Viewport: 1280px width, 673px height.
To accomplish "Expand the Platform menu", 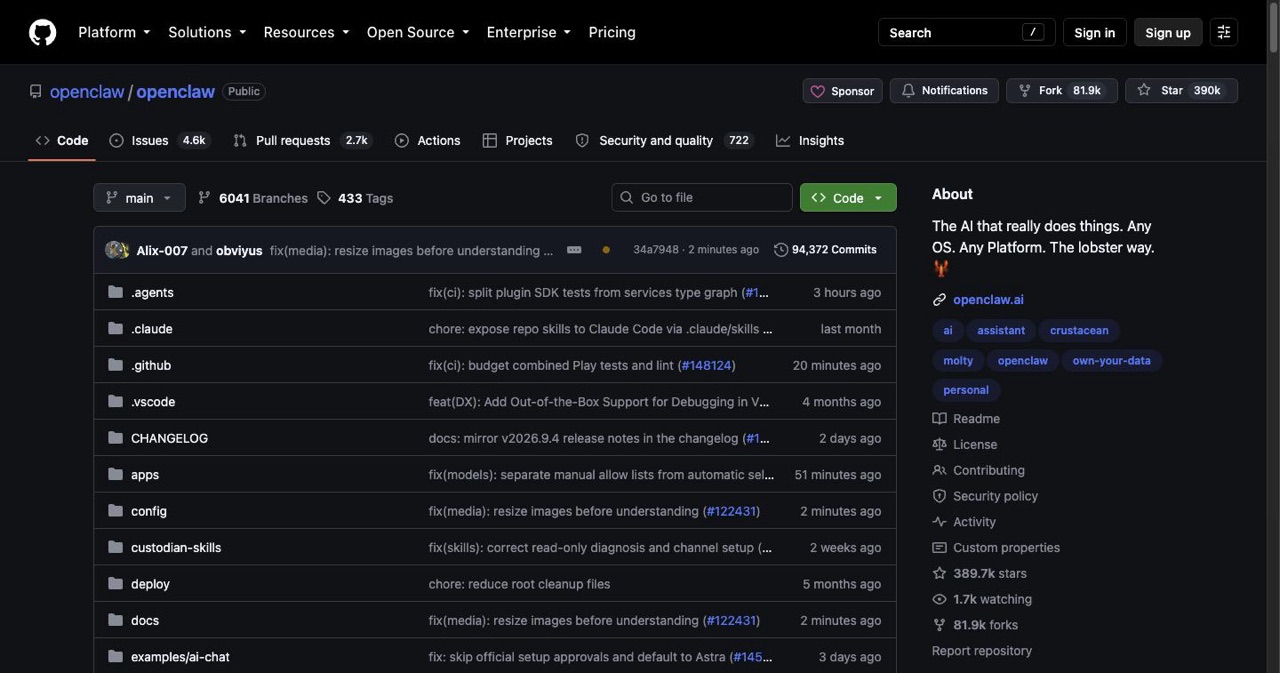I will coord(114,32).
